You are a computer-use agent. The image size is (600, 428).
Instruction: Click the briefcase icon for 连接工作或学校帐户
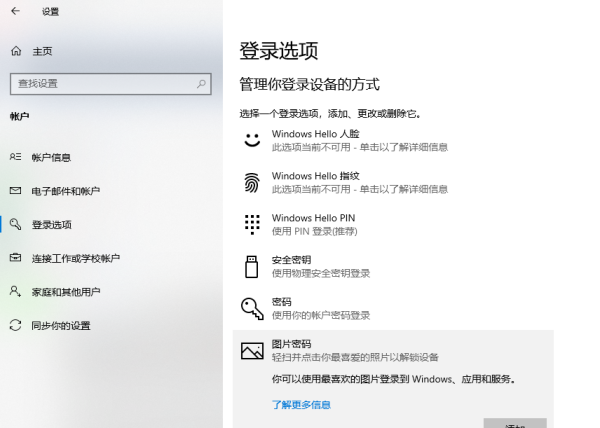point(15,257)
